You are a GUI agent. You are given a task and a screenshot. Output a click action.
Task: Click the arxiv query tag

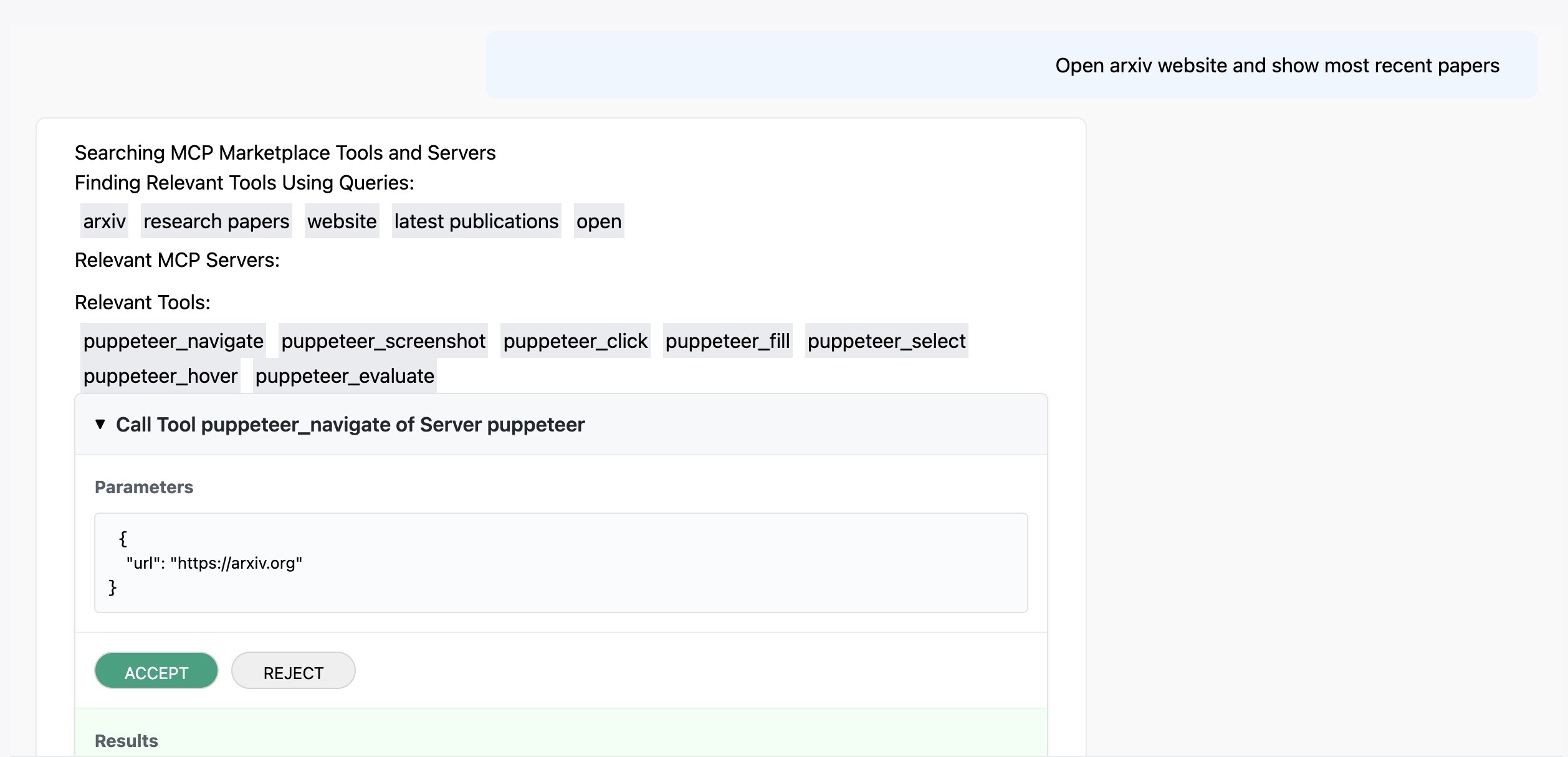[x=105, y=221]
